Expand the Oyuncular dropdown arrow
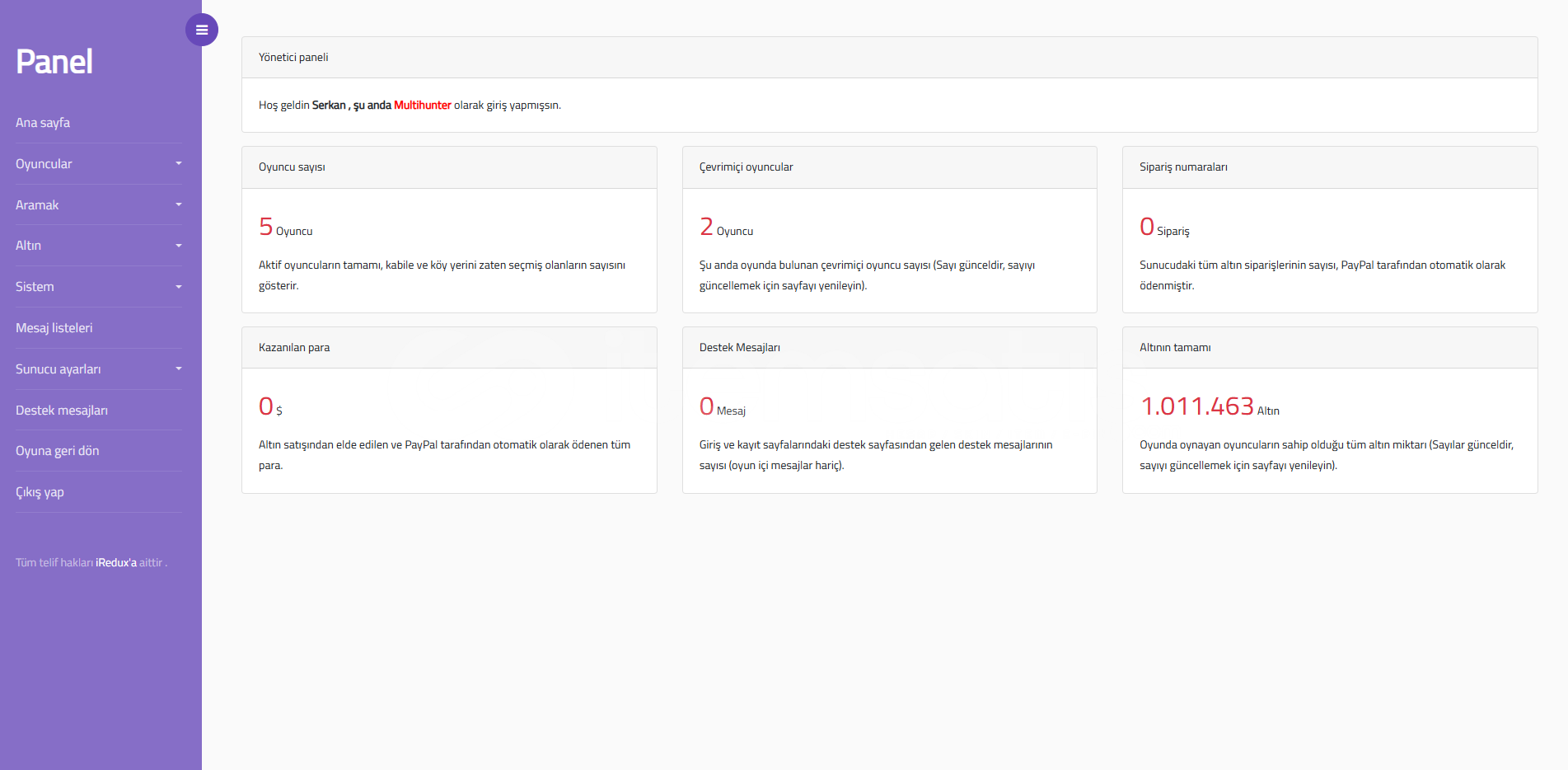Image resolution: width=1568 pixels, height=770 pixels. tap(178, 164)
